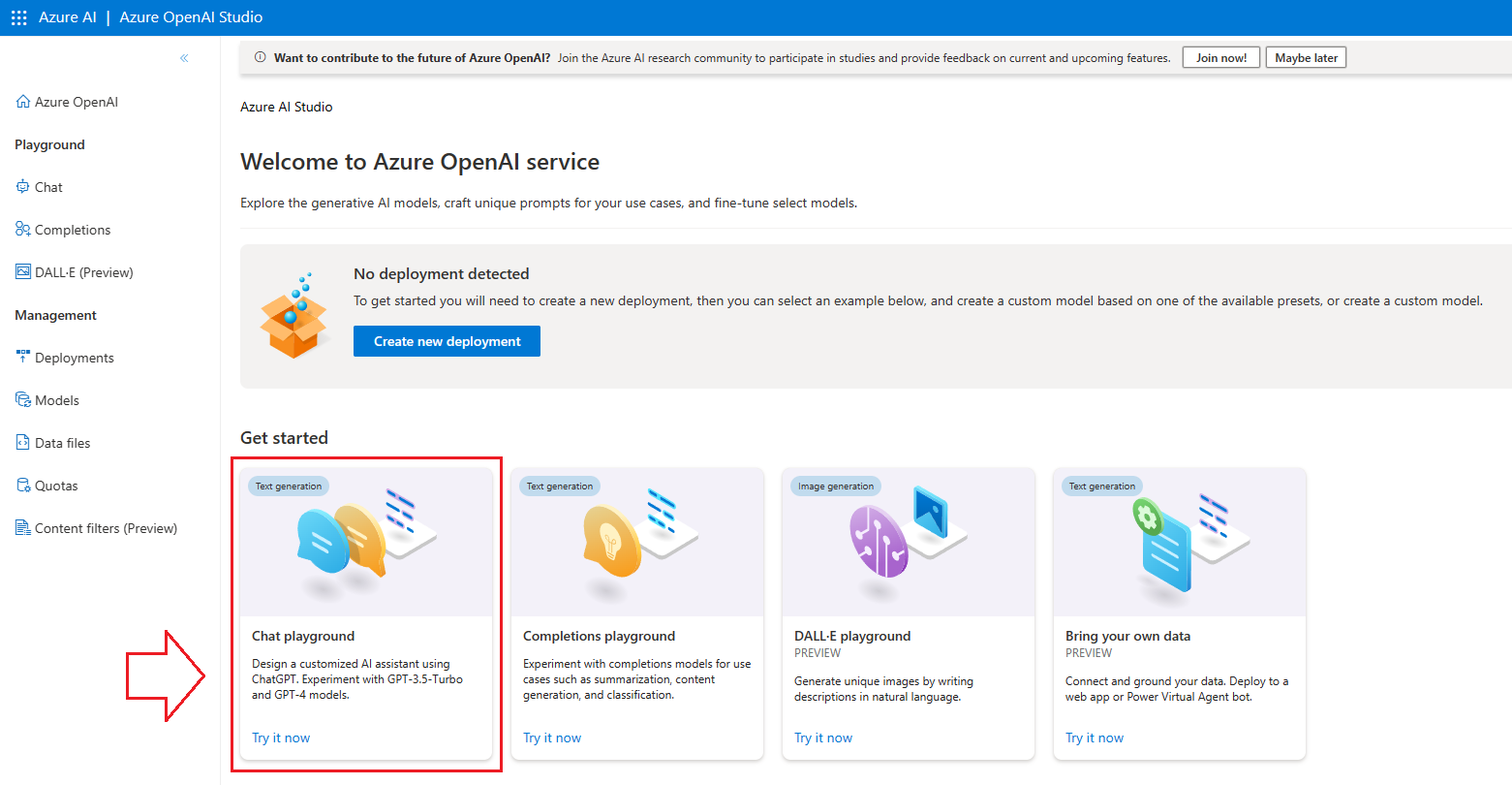The width and height of the screenshot is (1512, 785).
Task: Go to Deployments via its sidebar icon
Action: [23, 357]
